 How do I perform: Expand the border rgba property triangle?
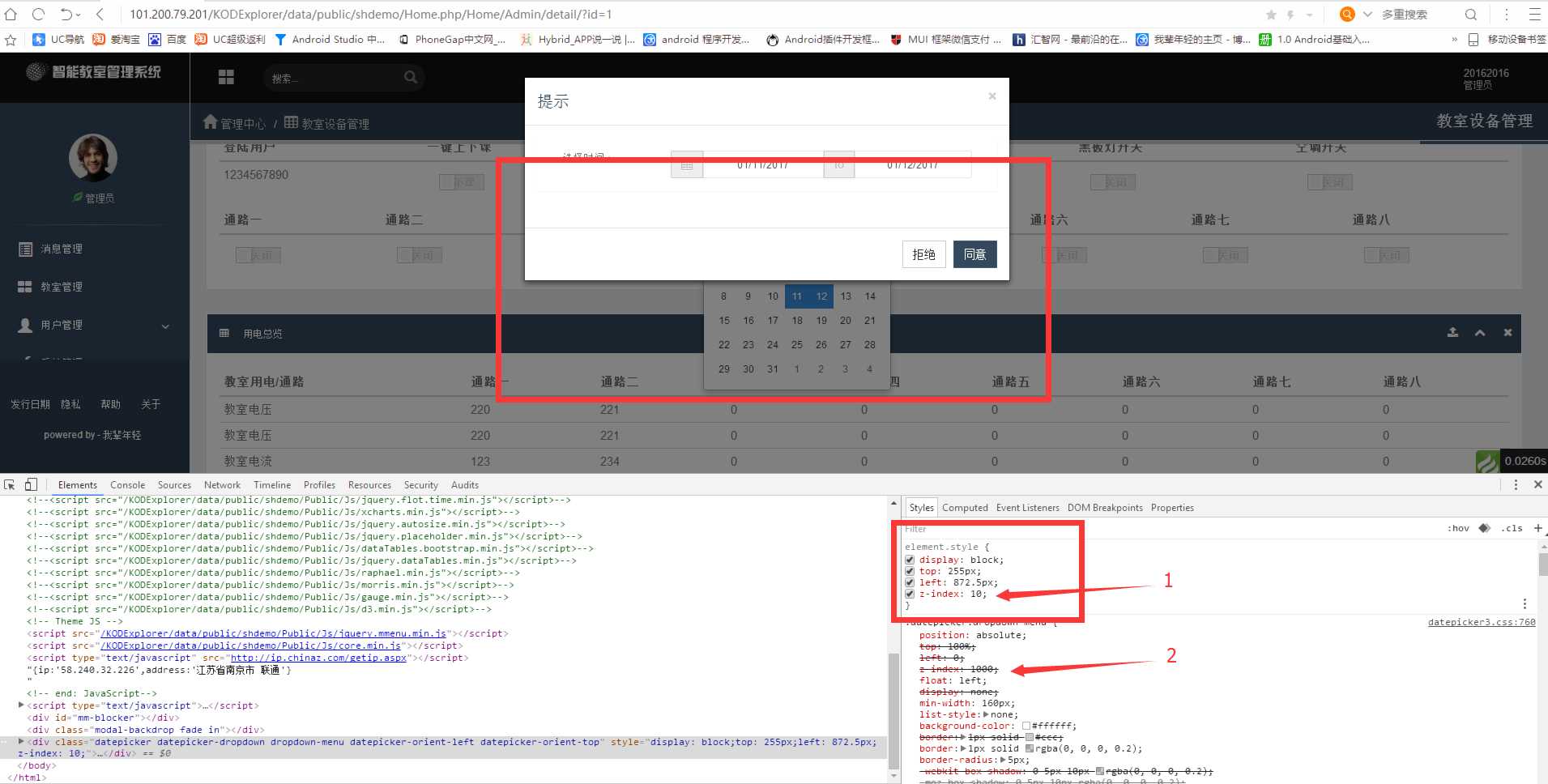coord(963,748)
